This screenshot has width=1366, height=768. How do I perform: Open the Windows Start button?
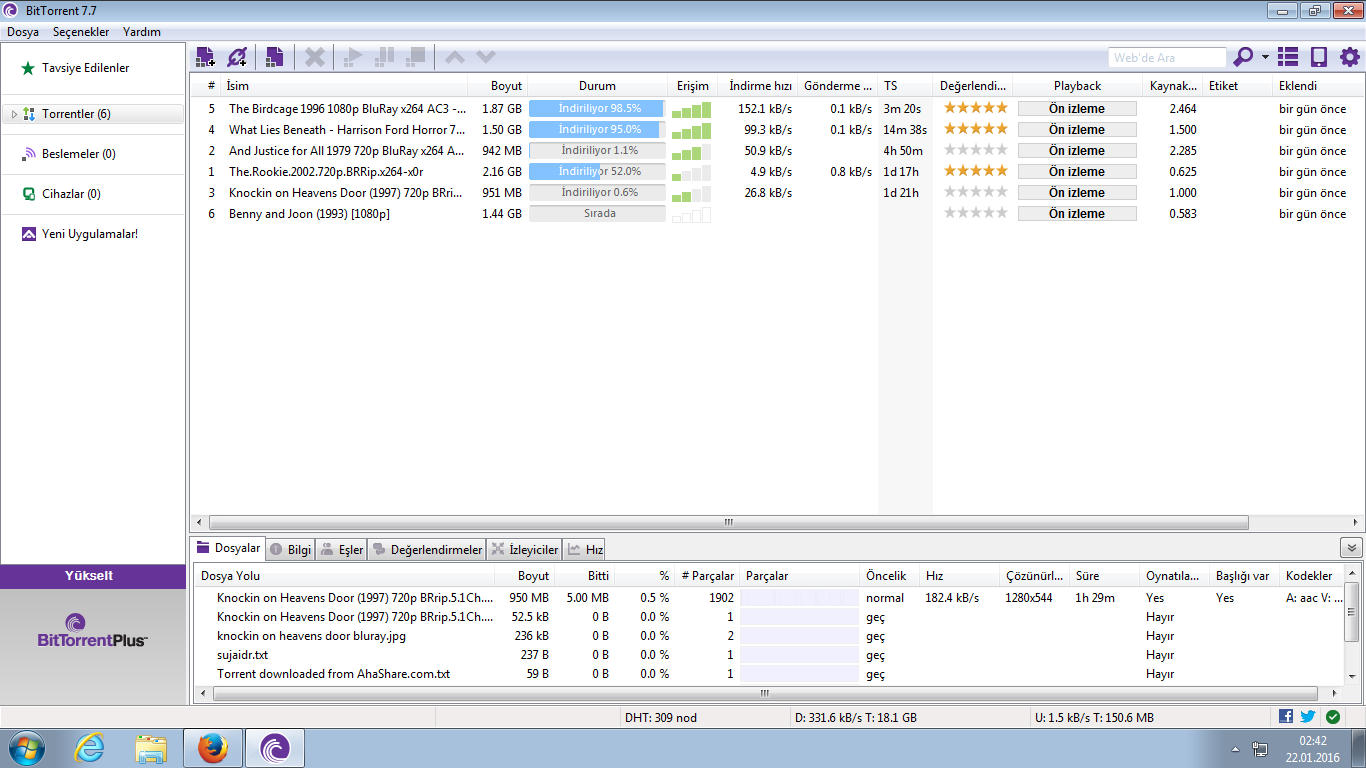point(26,748)
